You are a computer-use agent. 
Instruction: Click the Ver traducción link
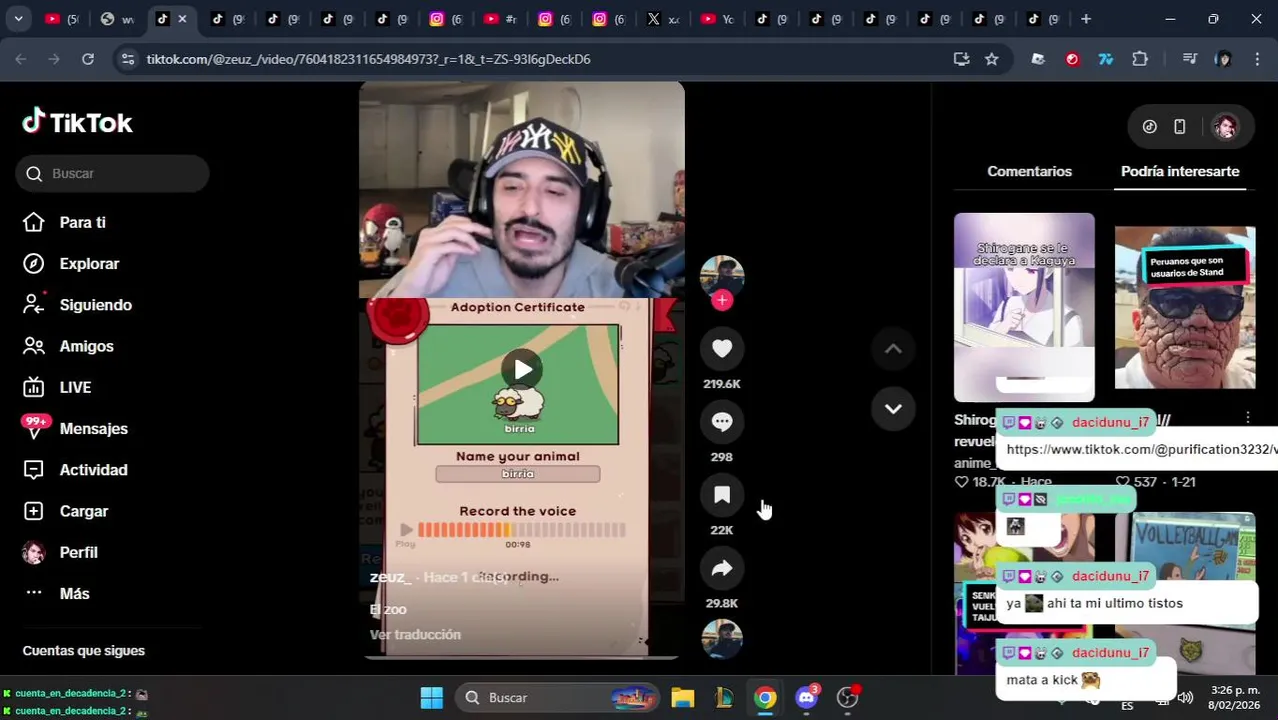pos(415,634)
